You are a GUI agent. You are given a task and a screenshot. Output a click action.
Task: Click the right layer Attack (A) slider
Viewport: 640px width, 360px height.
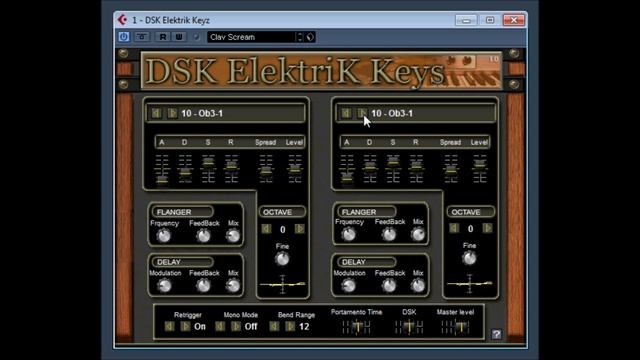pyautogui.click(x=347, y=169)
